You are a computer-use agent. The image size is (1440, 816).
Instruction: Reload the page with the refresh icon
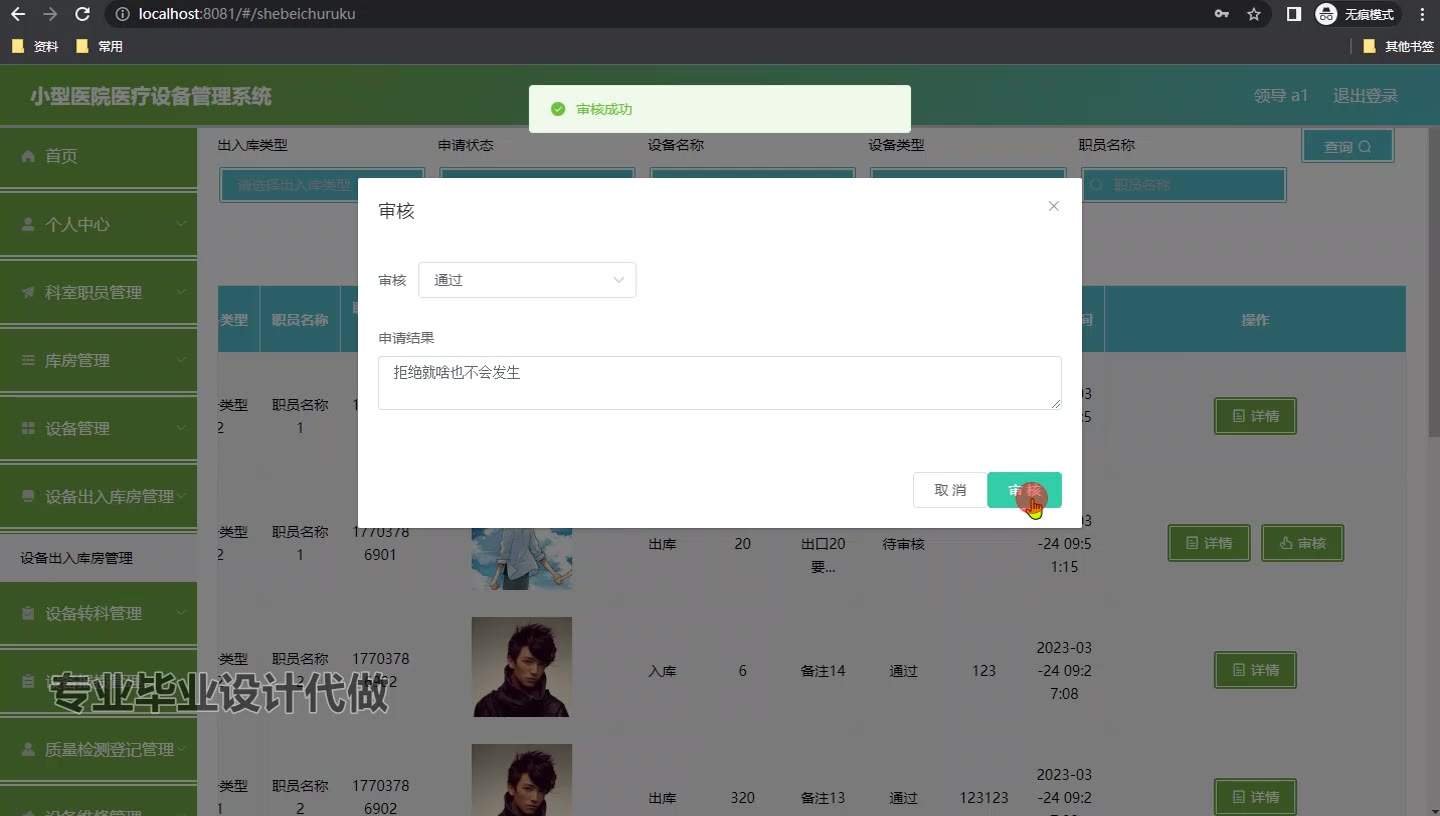83,14
